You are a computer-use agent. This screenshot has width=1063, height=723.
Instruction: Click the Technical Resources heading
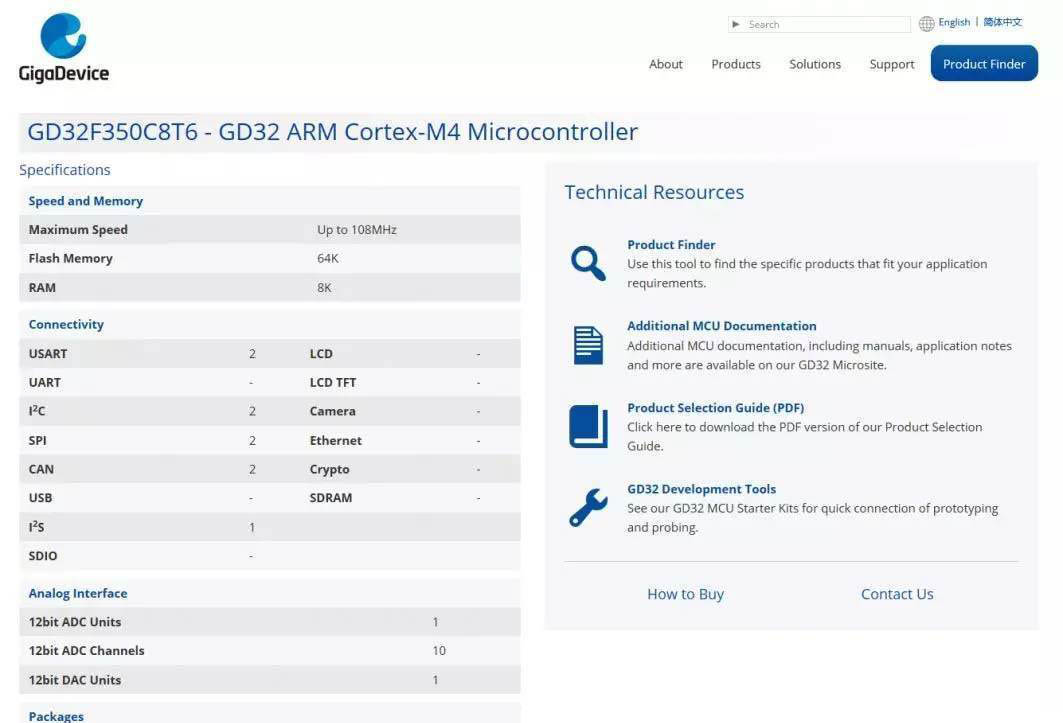654,193
